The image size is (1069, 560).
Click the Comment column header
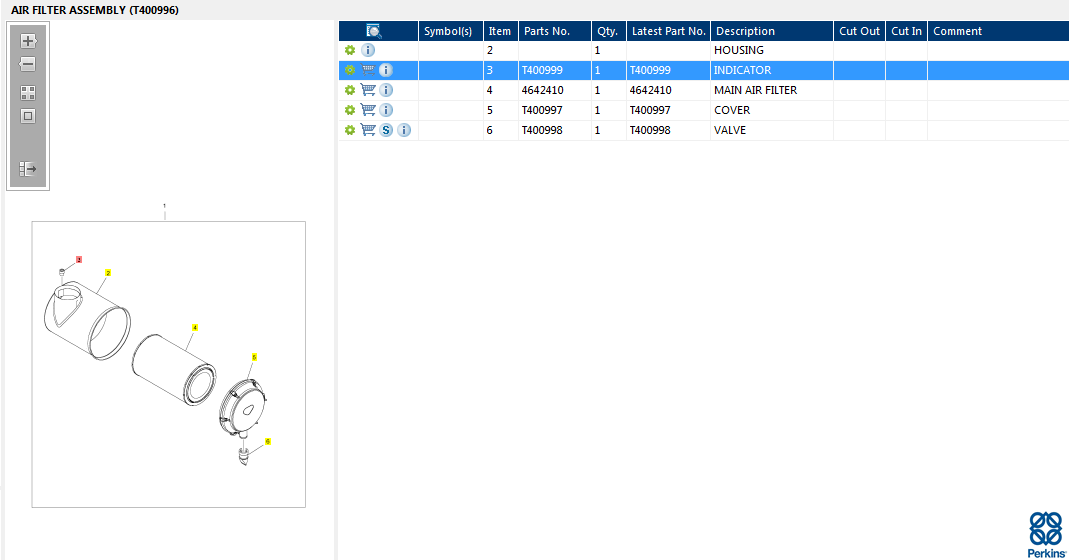coord(998,31)
